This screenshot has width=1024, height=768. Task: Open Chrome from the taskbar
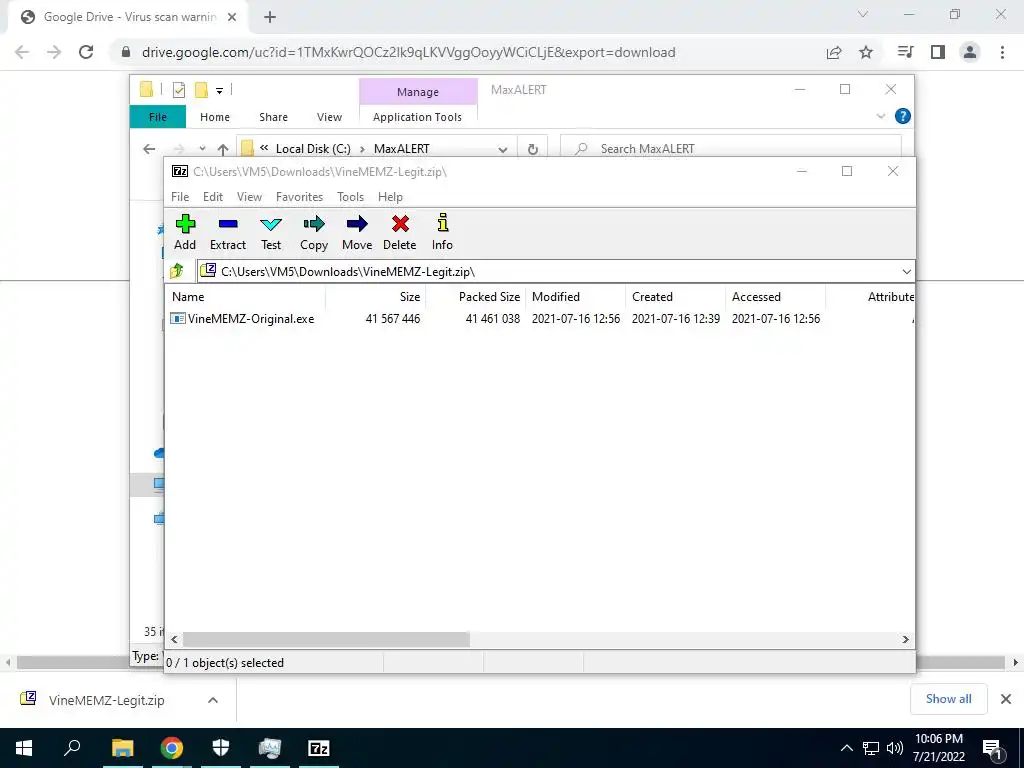[x=172, y=748]
